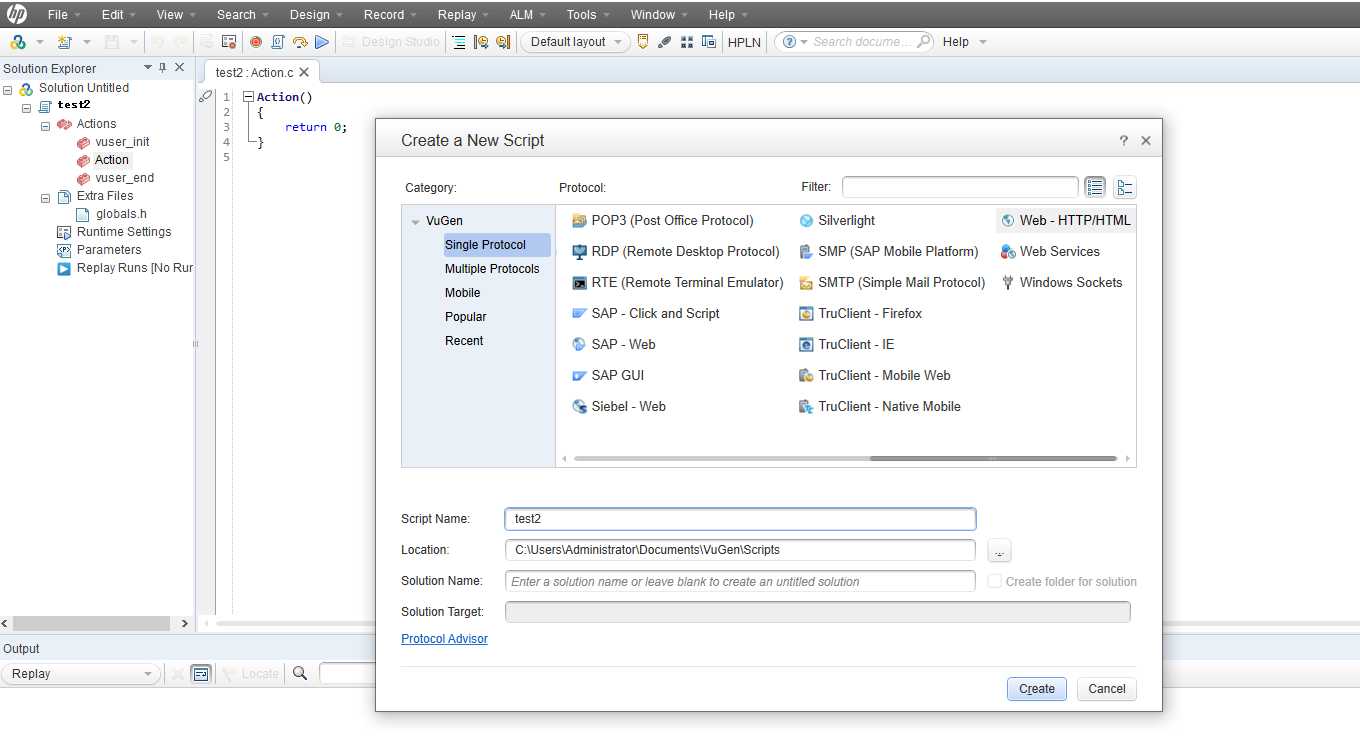Click the TruClient - Firefox icon
This screenshot has height=747, width=1360.
click(806, 314)
